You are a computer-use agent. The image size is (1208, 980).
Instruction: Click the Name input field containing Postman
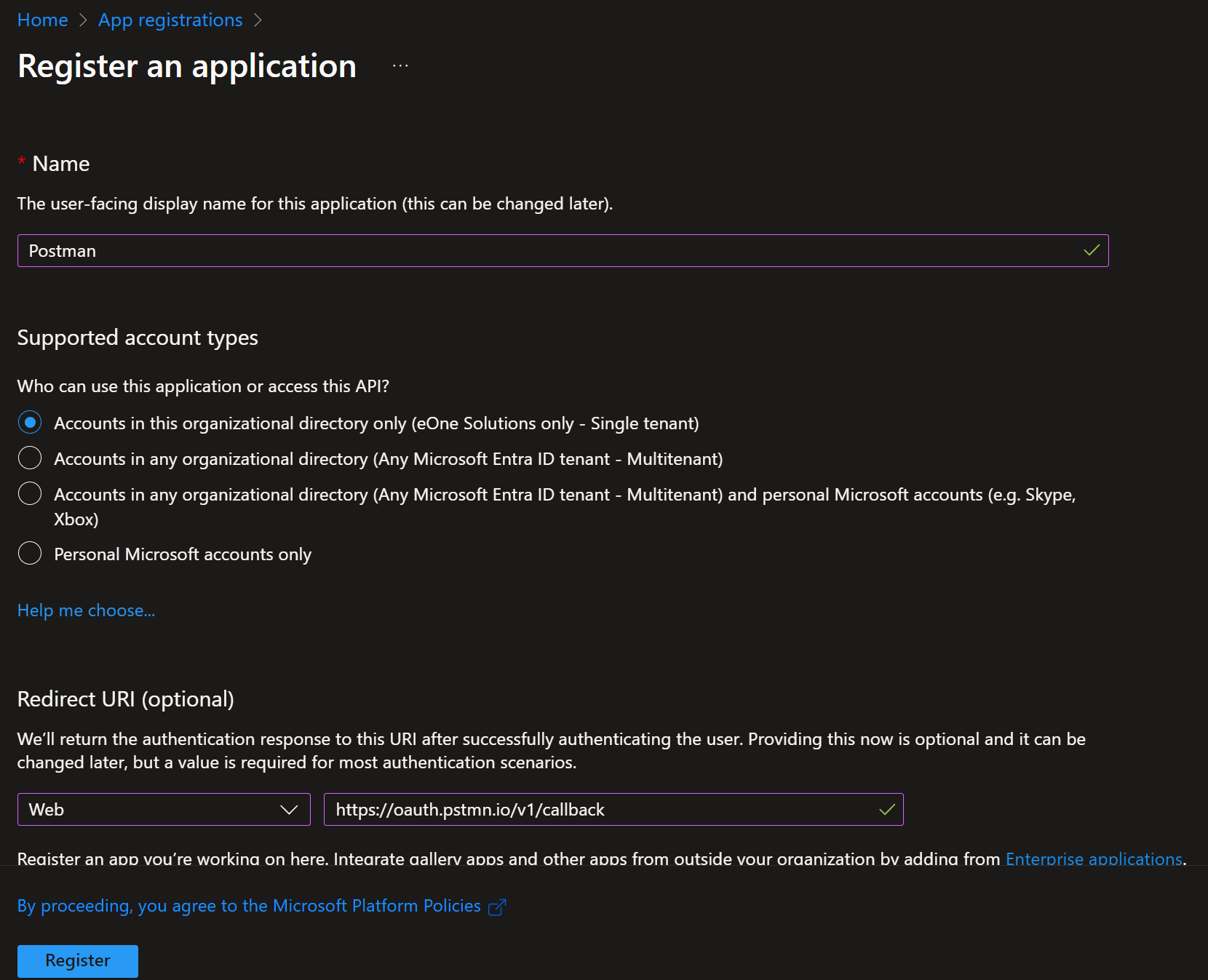pos(563,250)
